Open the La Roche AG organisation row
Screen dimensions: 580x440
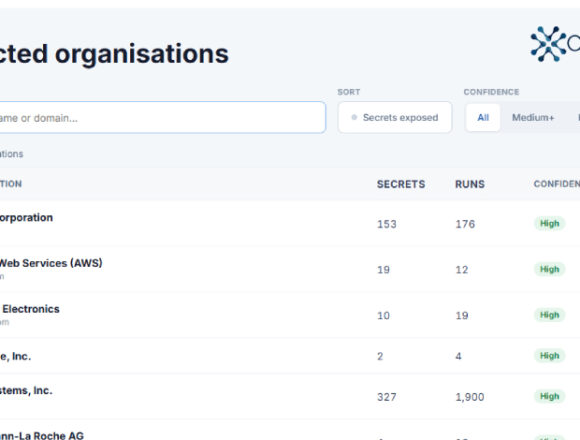click(290, 430)
